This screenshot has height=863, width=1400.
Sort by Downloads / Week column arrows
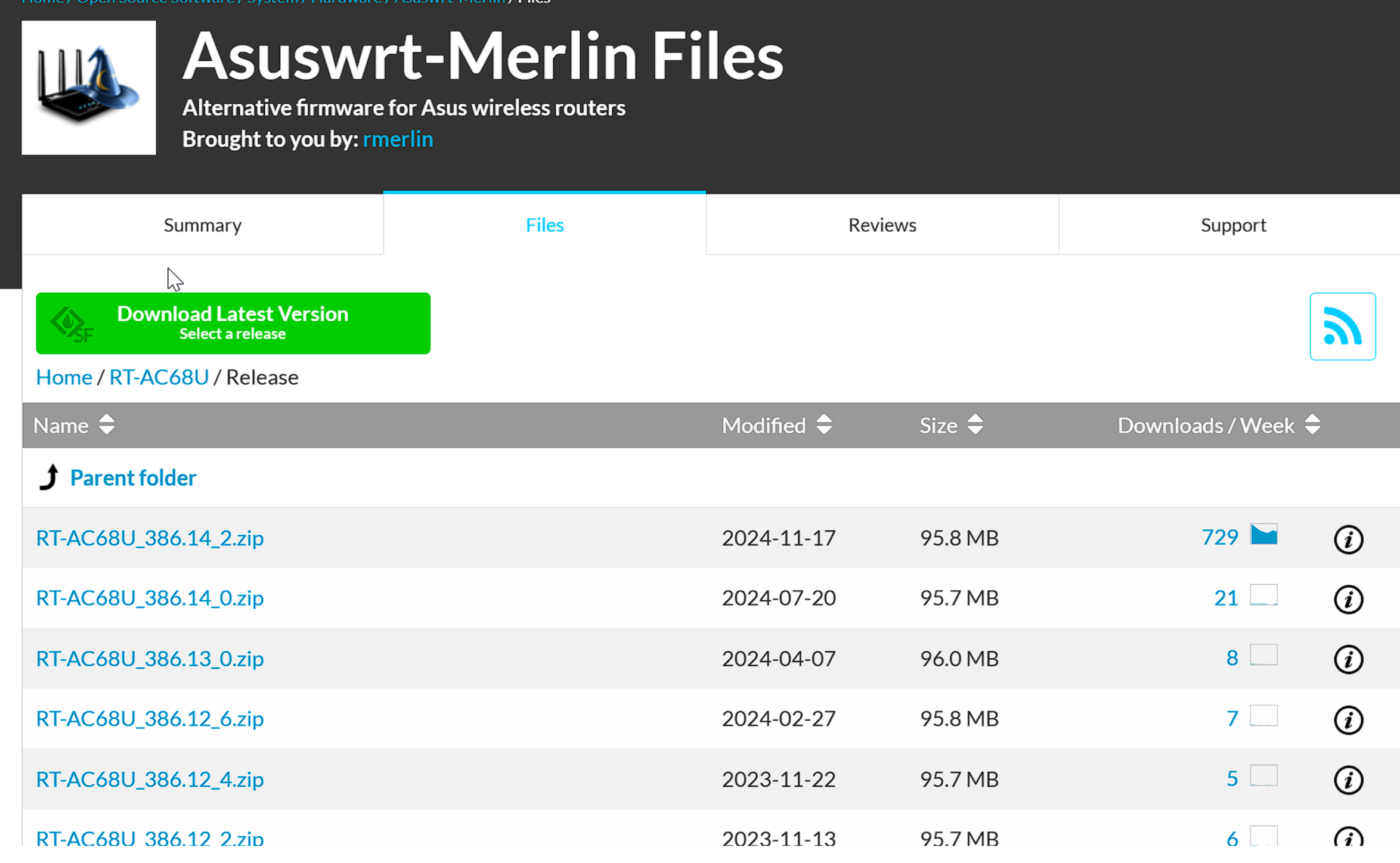[1312, 425]
